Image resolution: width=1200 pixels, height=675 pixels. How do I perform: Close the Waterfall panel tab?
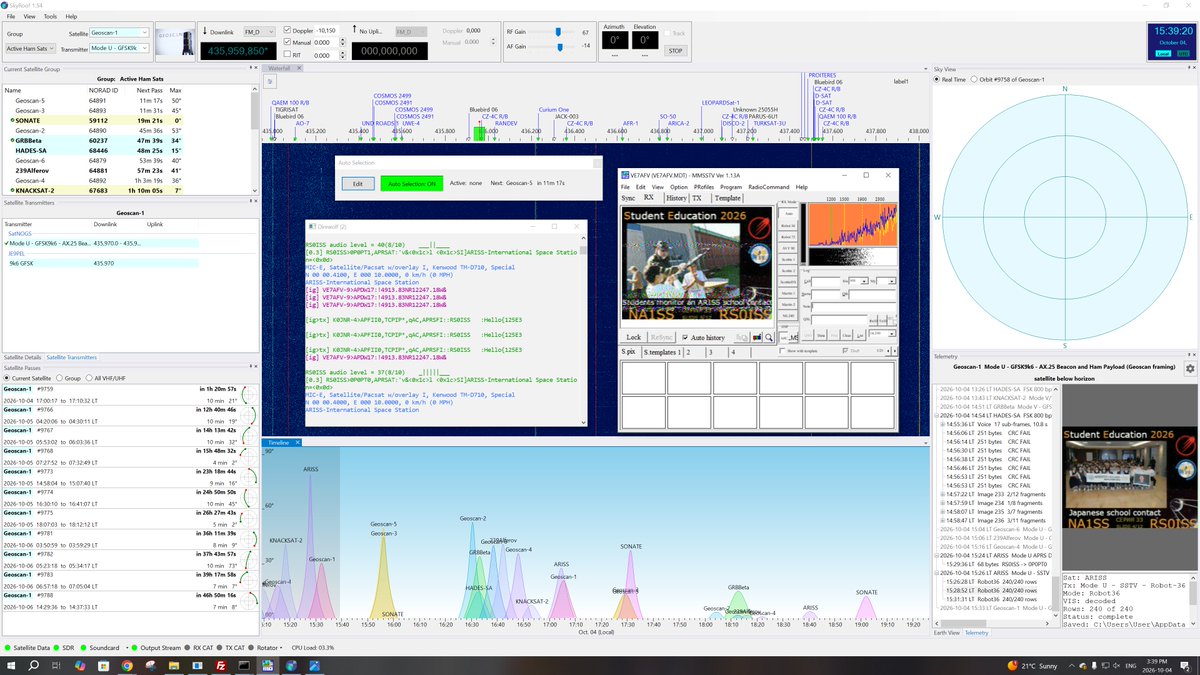297,68
